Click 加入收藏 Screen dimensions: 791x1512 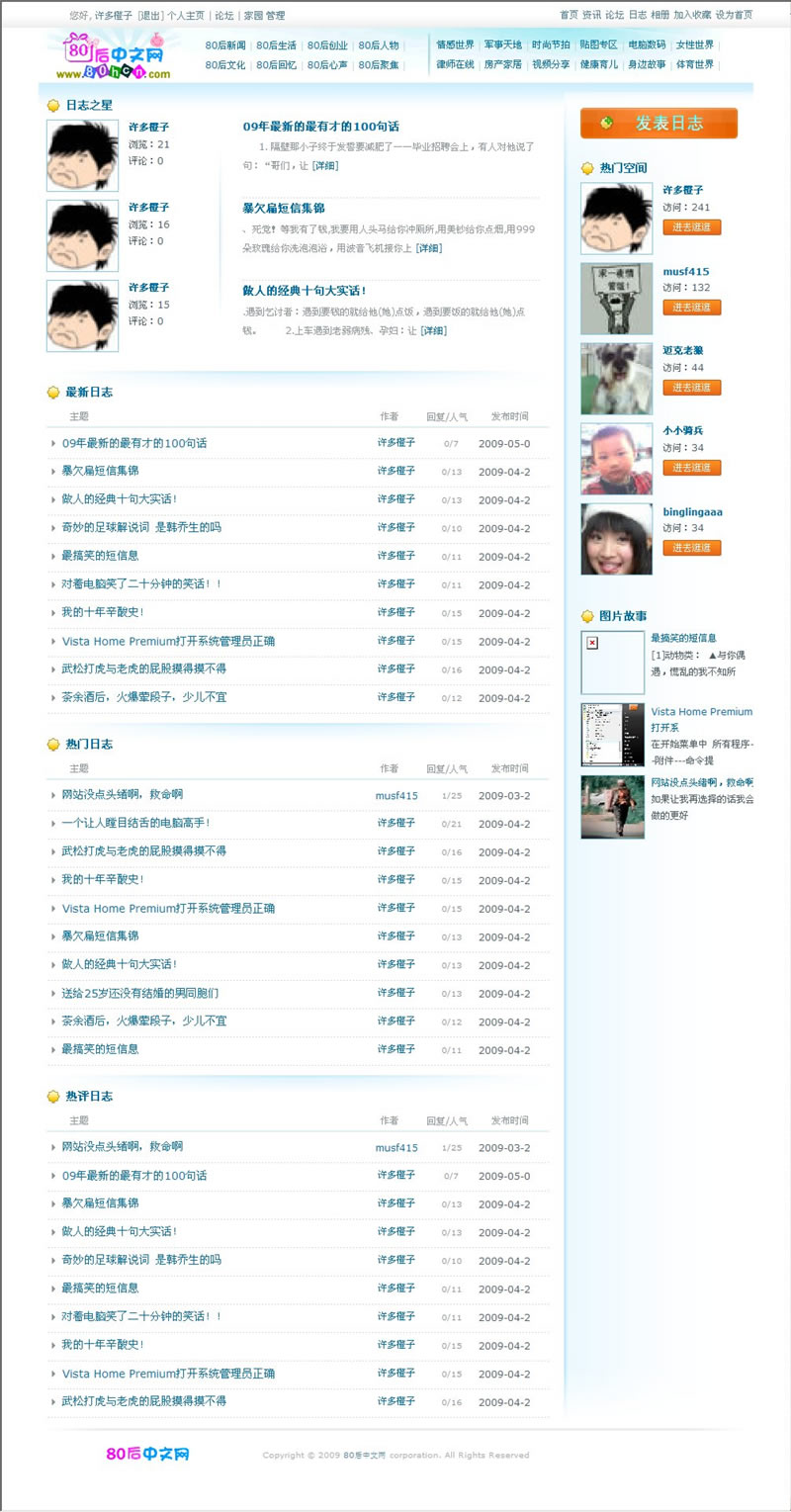click(692, 15)
